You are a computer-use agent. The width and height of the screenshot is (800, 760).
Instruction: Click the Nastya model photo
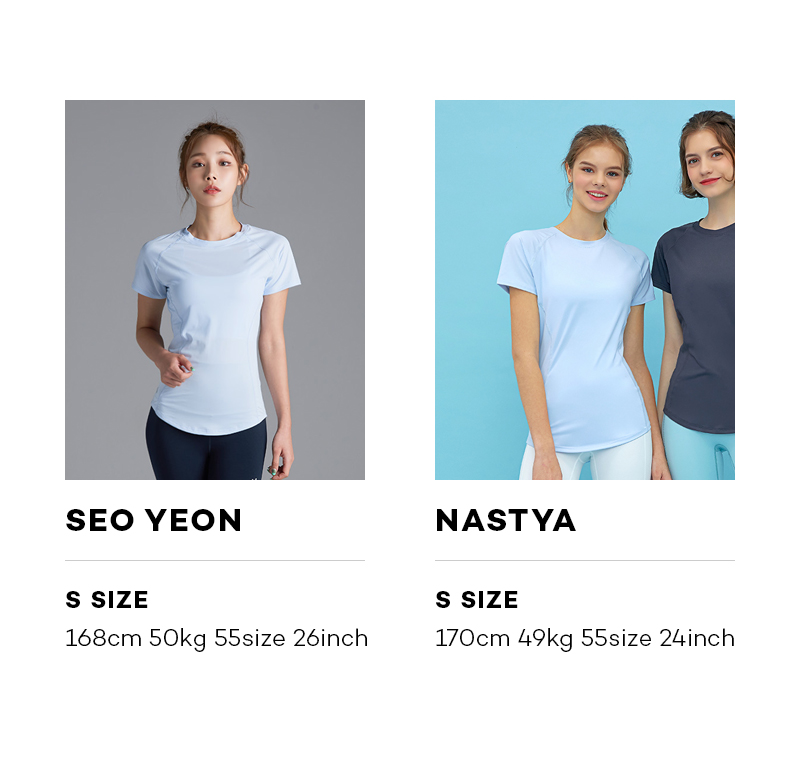(585, 290)
